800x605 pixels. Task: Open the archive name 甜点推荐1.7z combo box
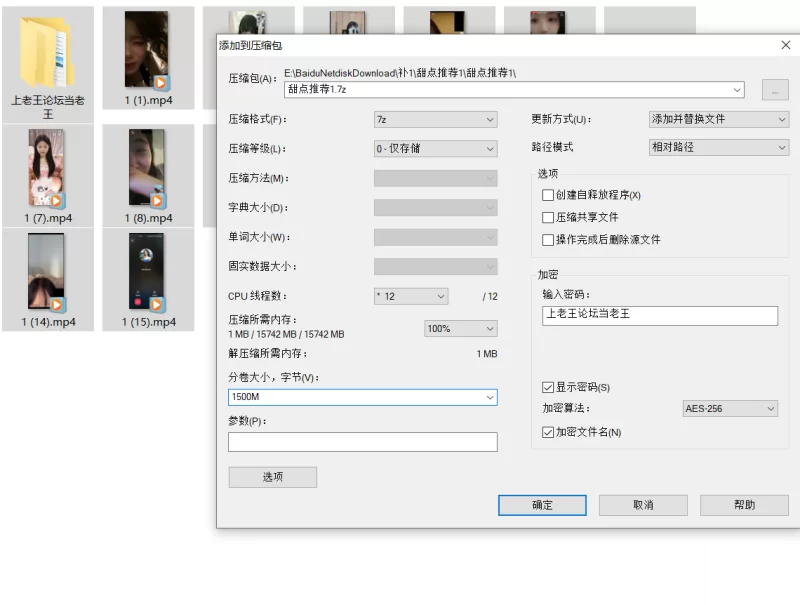click(514, 89)
